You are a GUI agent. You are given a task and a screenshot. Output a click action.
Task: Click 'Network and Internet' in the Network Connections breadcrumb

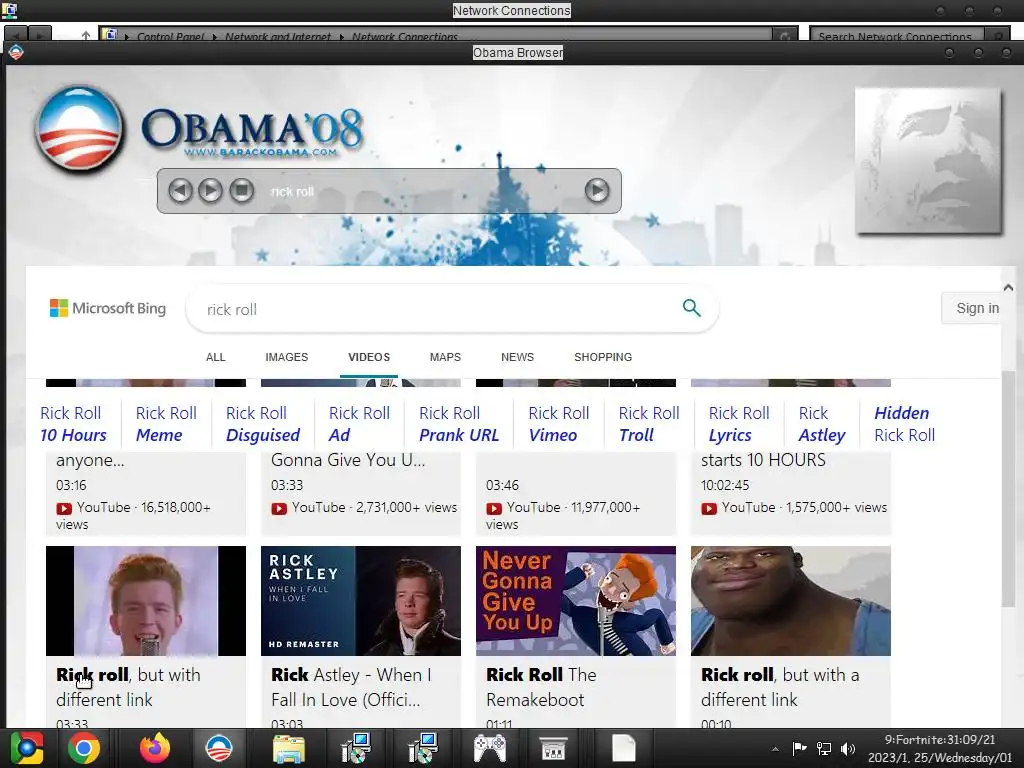278,37
